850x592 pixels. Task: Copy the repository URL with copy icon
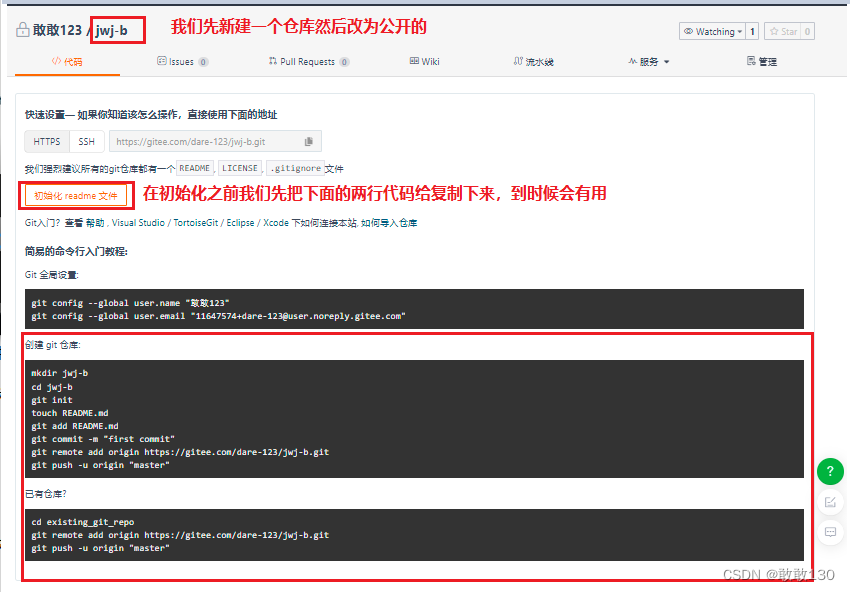click(309, 141)
